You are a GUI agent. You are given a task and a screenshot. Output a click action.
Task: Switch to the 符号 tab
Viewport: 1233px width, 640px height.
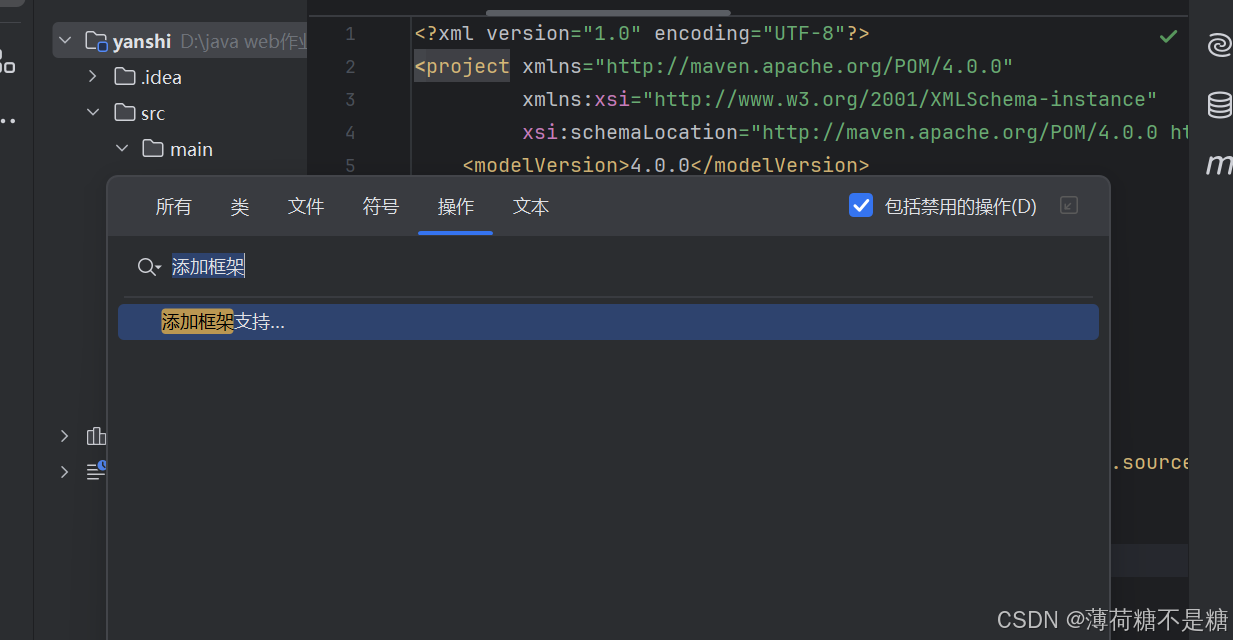381,206
